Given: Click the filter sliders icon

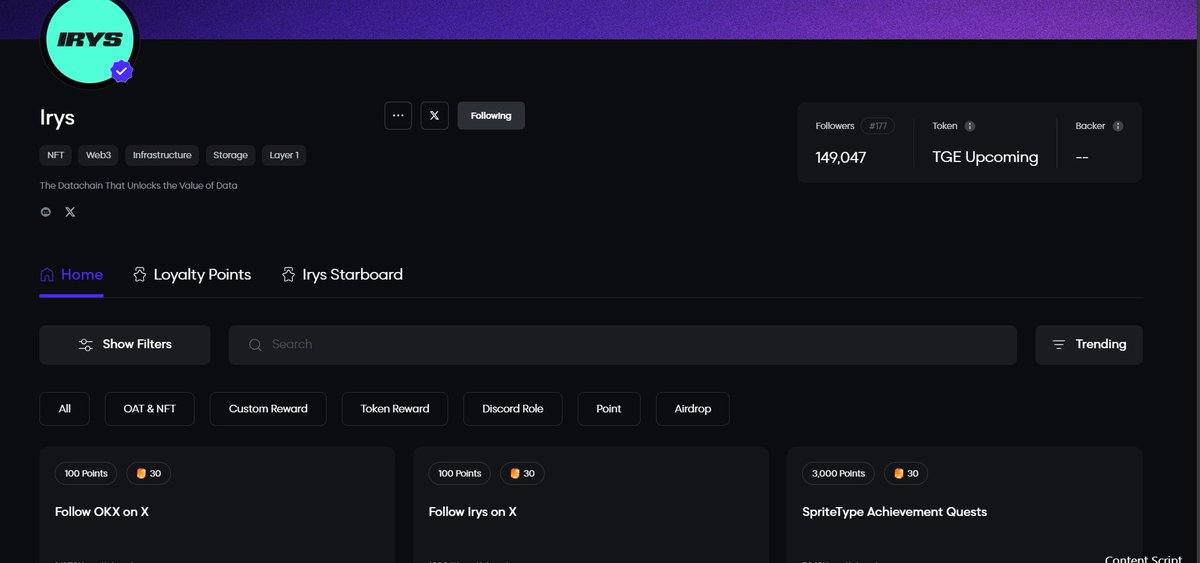Looking at the screenshot, I should [x=86, y=344].
